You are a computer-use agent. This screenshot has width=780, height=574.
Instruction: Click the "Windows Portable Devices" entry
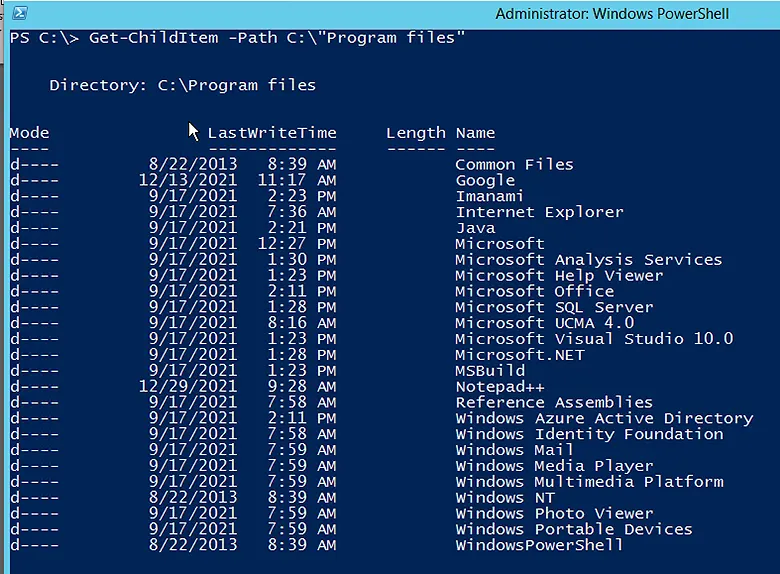pyautogui.click(x=574, y=529)
